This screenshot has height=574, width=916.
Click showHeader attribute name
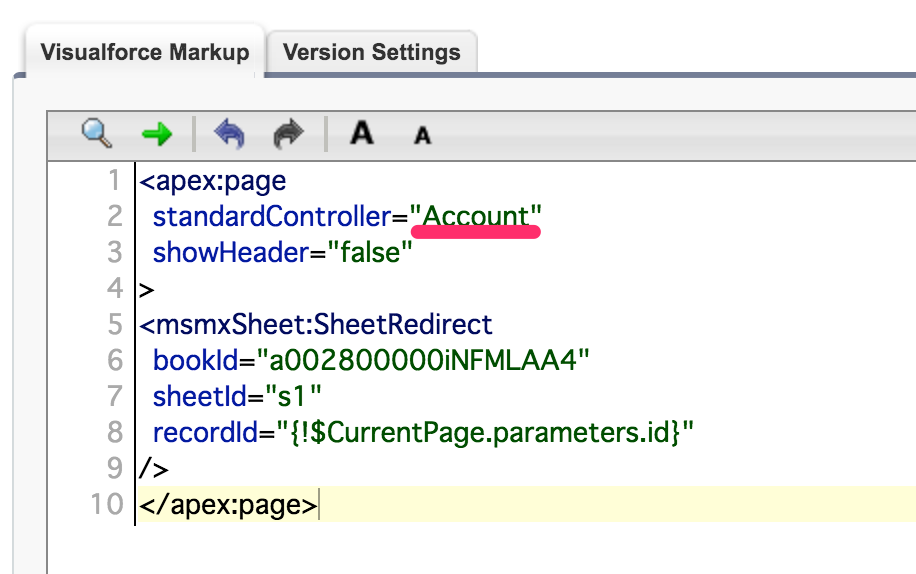231,253
